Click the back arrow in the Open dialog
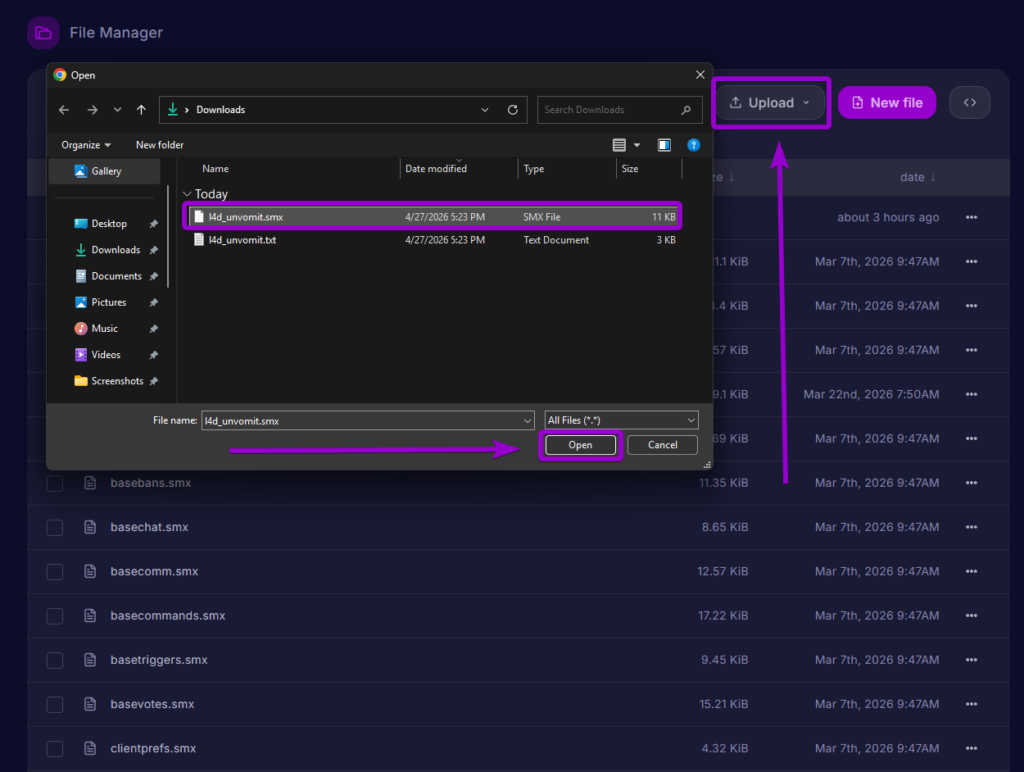The width and height of the screenshot is (1024, 772). [x=64, y=109]
